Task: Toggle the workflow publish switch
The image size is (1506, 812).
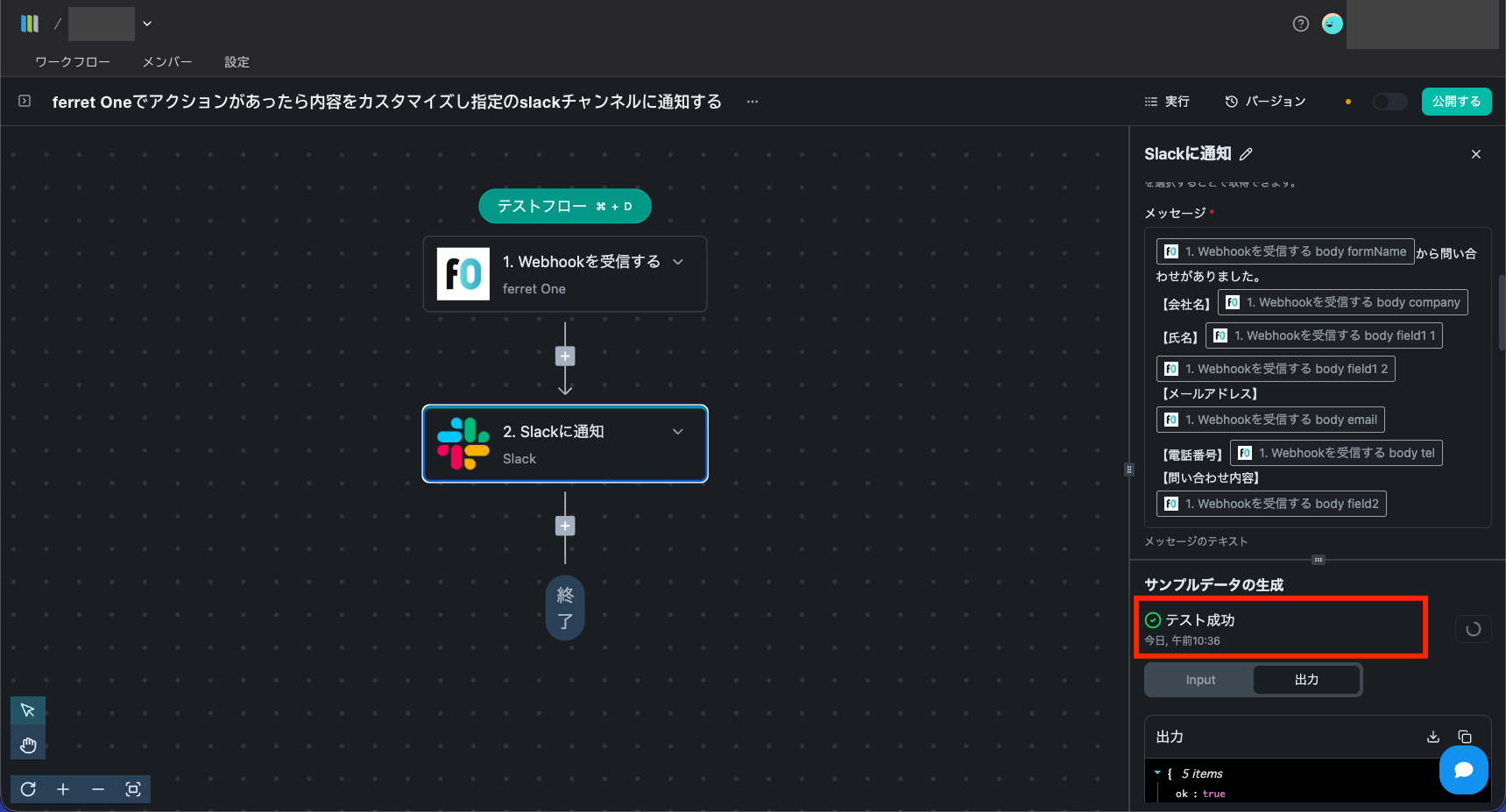Action: point(1389,102)
